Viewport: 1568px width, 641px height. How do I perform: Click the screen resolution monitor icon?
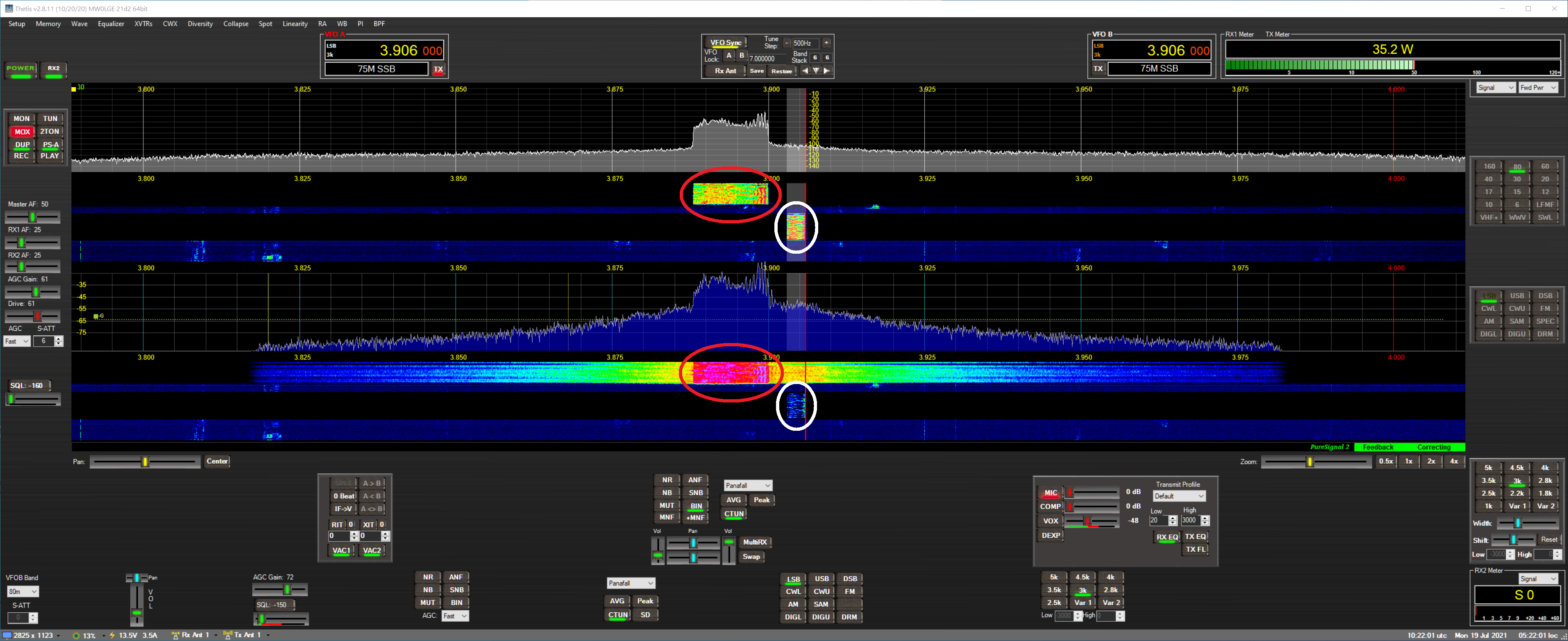click(7, 636)
